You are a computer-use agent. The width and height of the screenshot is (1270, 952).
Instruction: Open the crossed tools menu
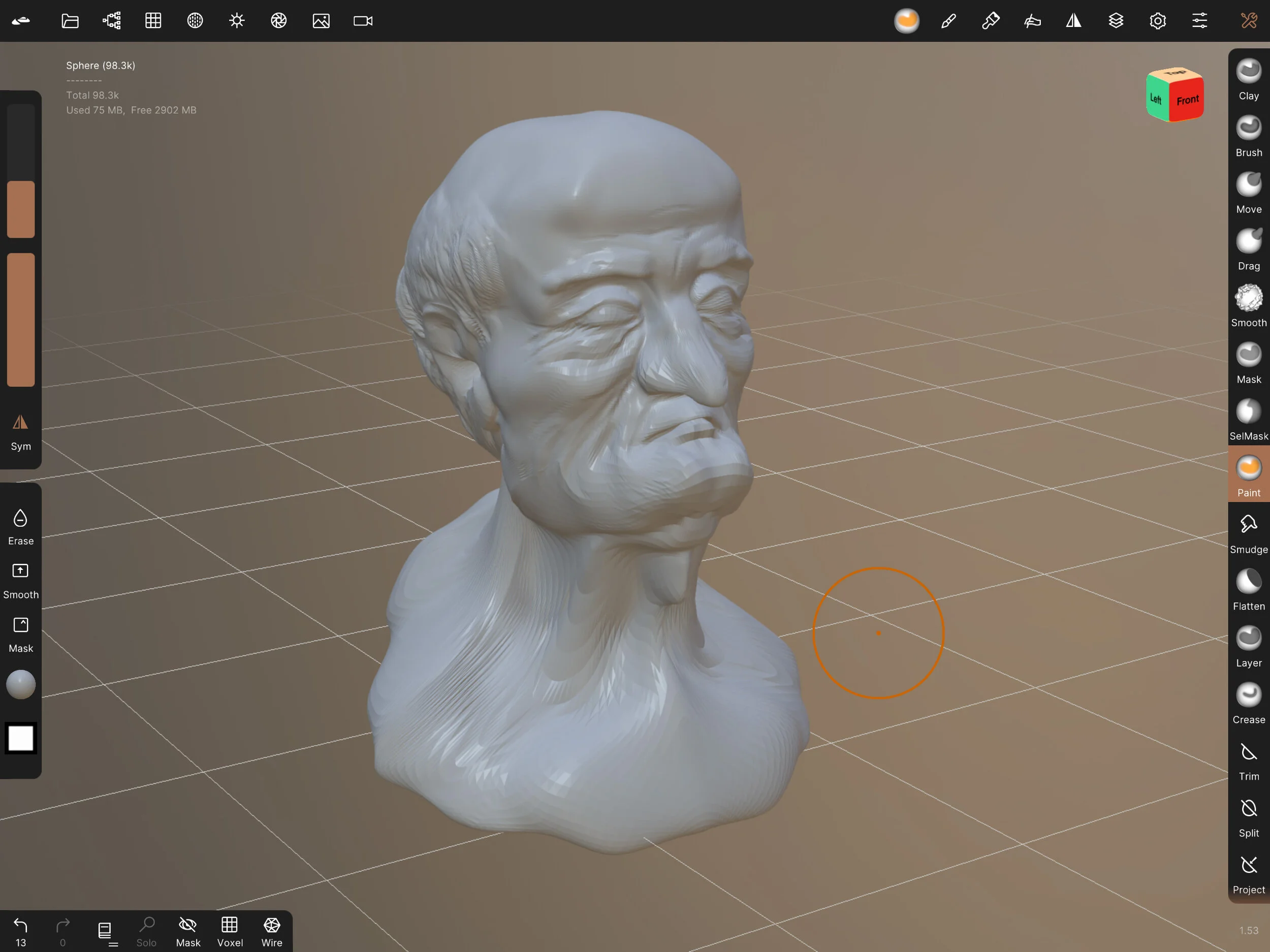point(1249,21)
